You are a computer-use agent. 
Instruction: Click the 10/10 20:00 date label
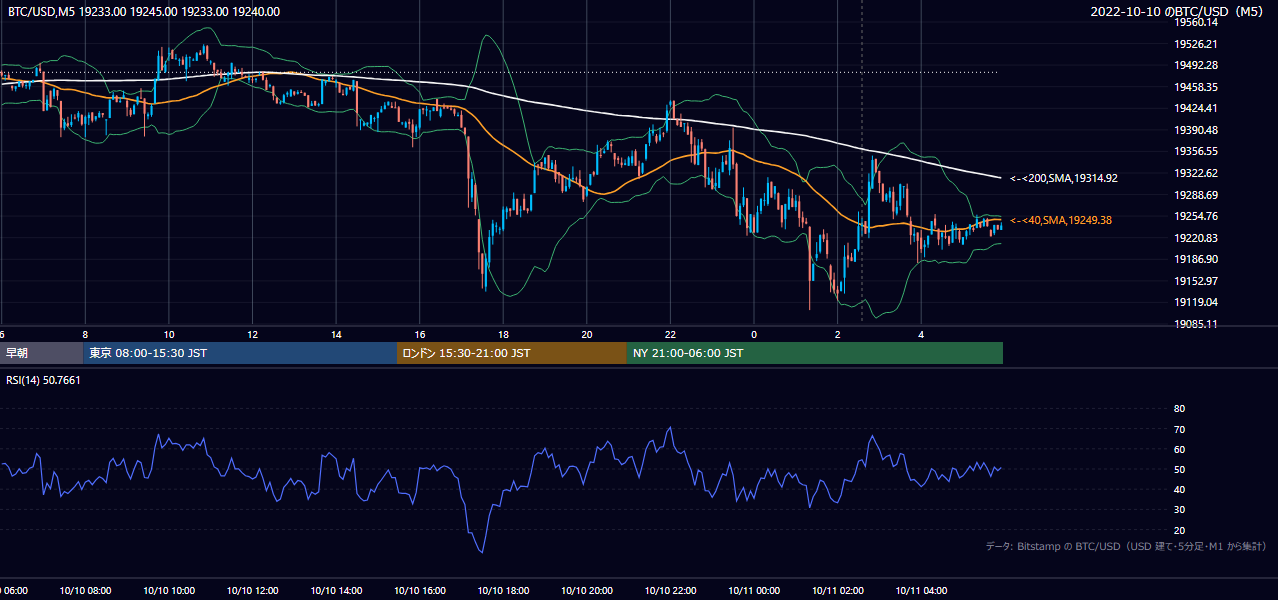click(x=587, y=590)
